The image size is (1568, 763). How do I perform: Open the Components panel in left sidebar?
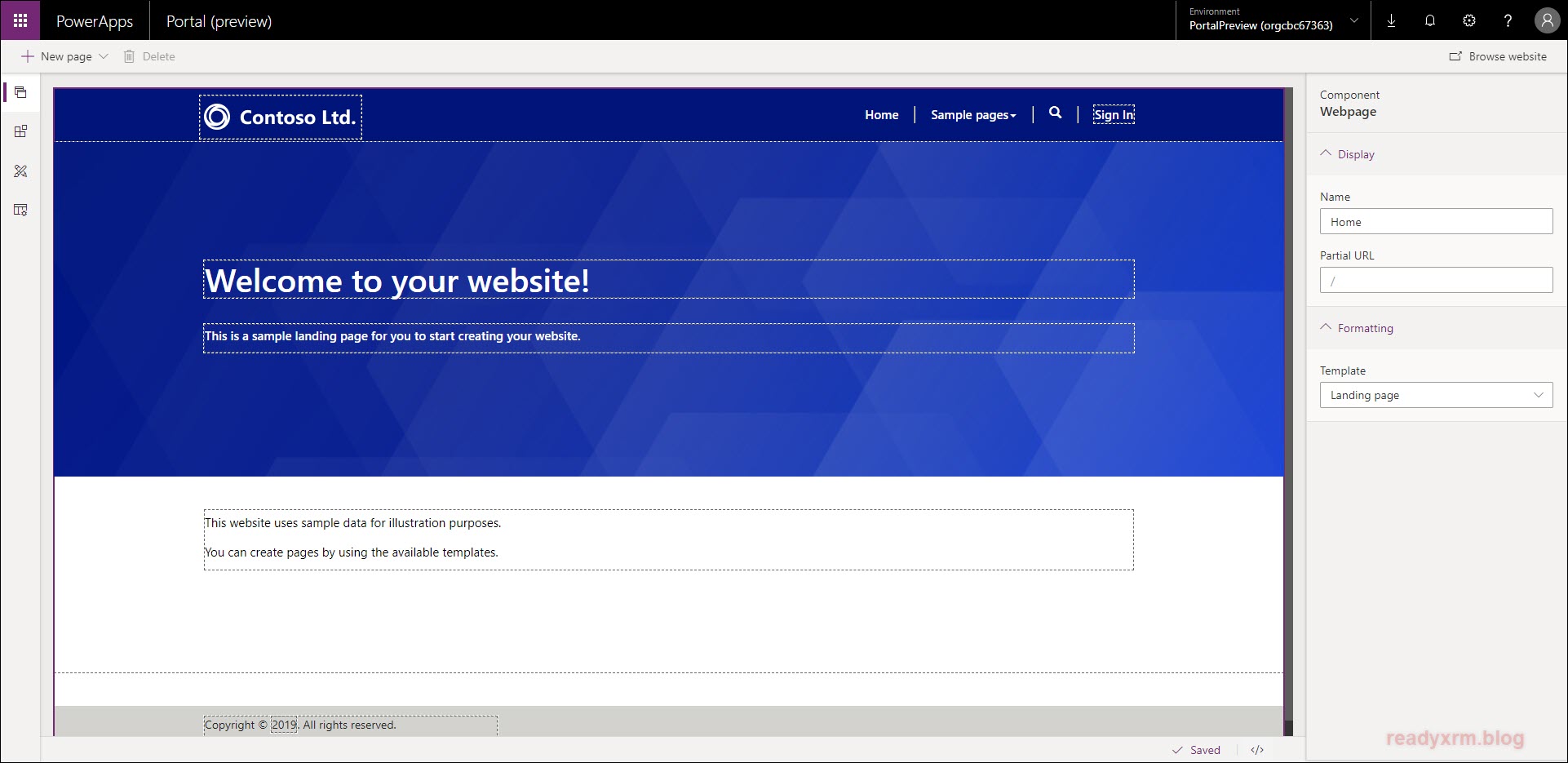click(20, 131)
